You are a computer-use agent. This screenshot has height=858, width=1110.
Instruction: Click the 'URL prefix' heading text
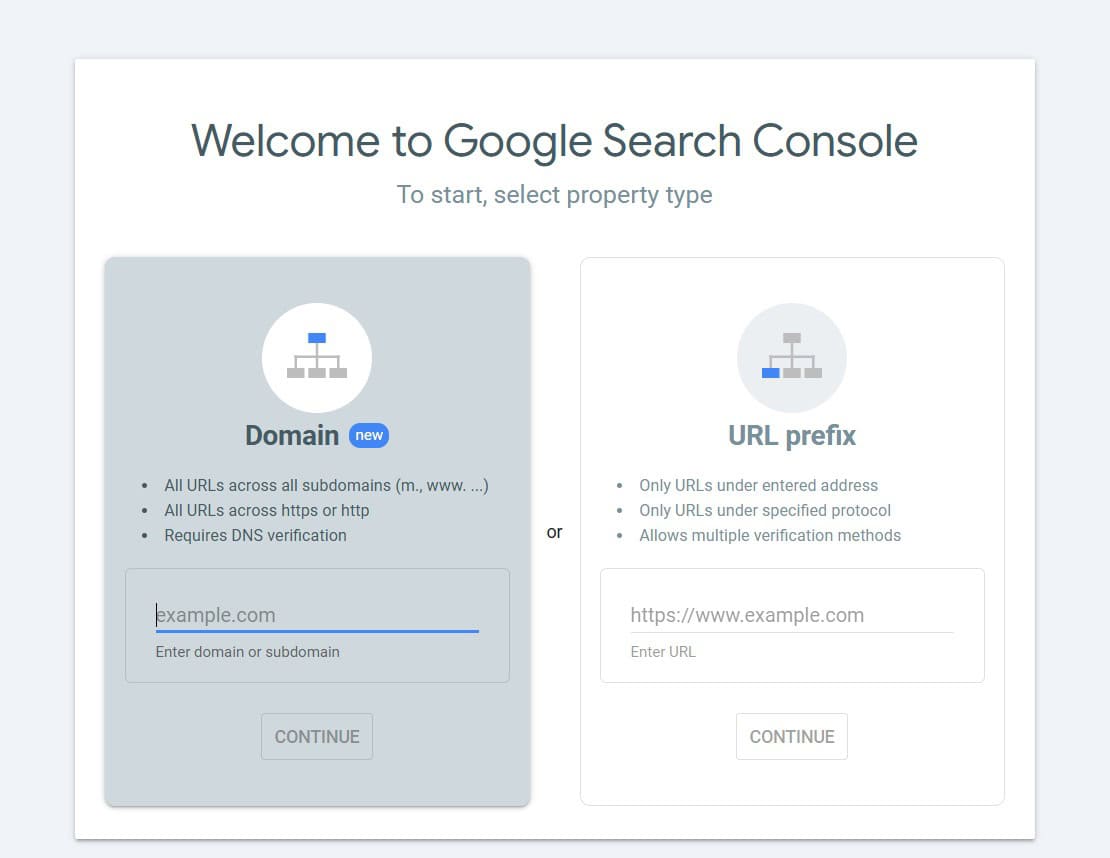coord(791,435)
